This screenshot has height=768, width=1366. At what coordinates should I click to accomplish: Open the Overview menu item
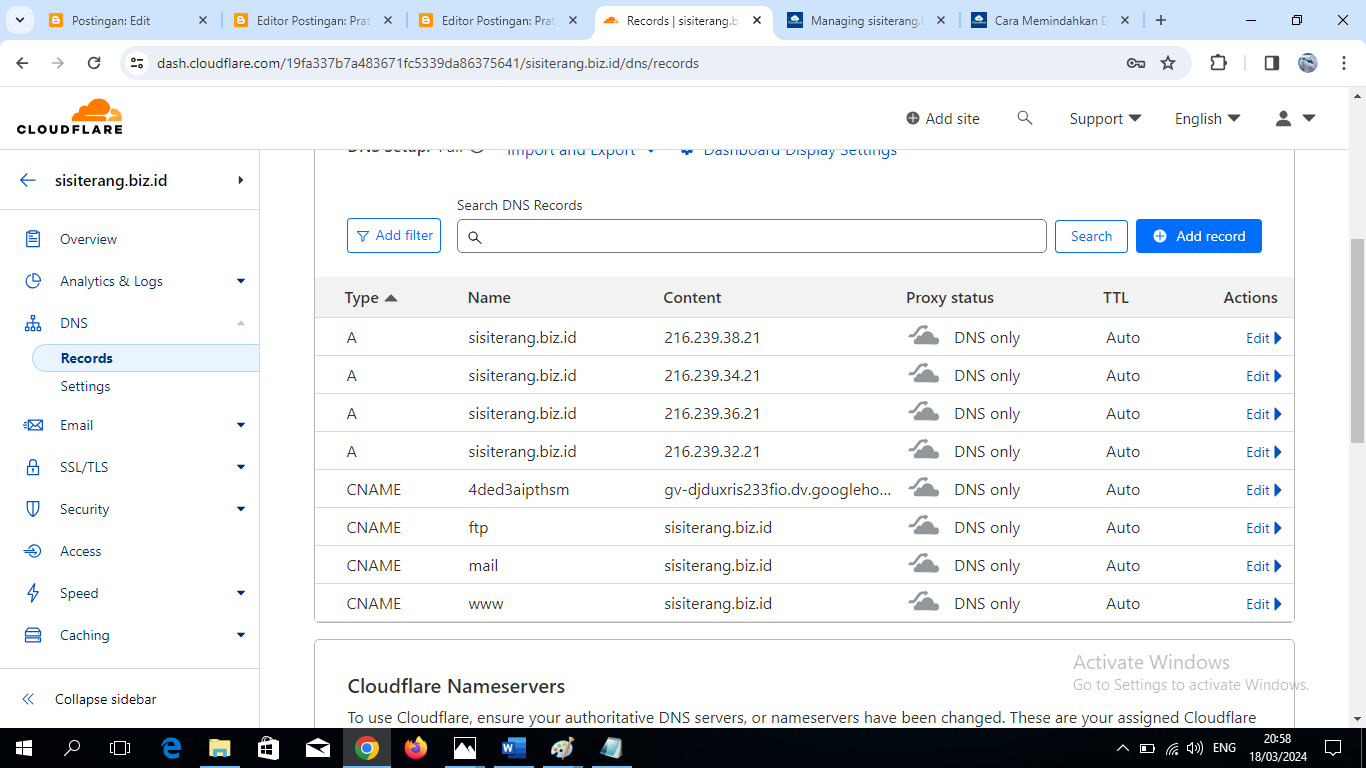point(88,239)
